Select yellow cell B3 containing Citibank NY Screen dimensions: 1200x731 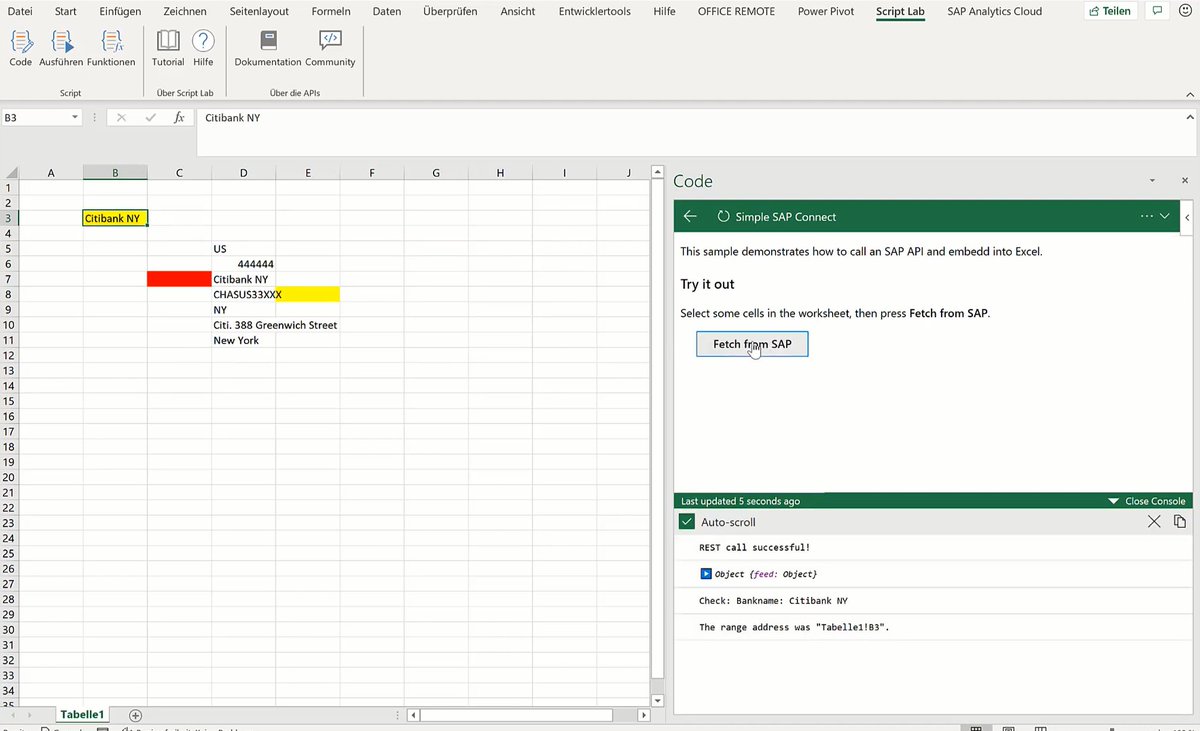pyautogui.click(x=115, y=218)
